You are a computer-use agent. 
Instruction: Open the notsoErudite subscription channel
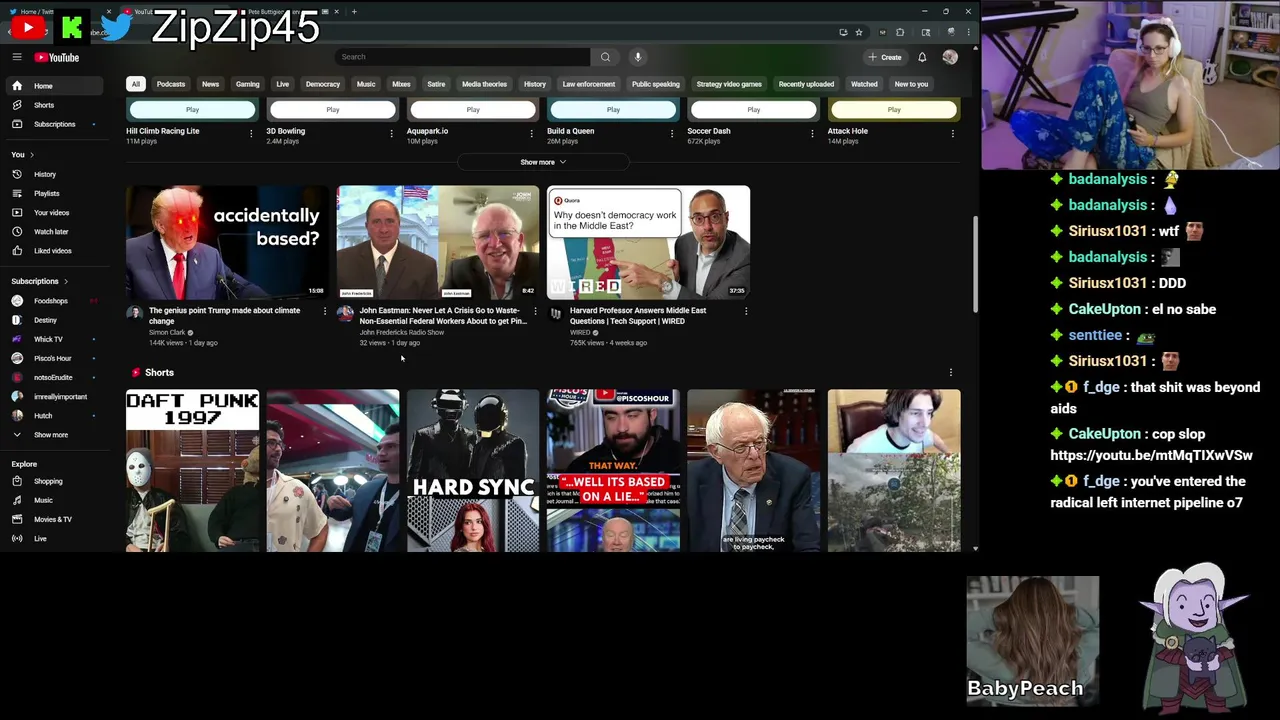pyautogui.click(x=56, y=377)
